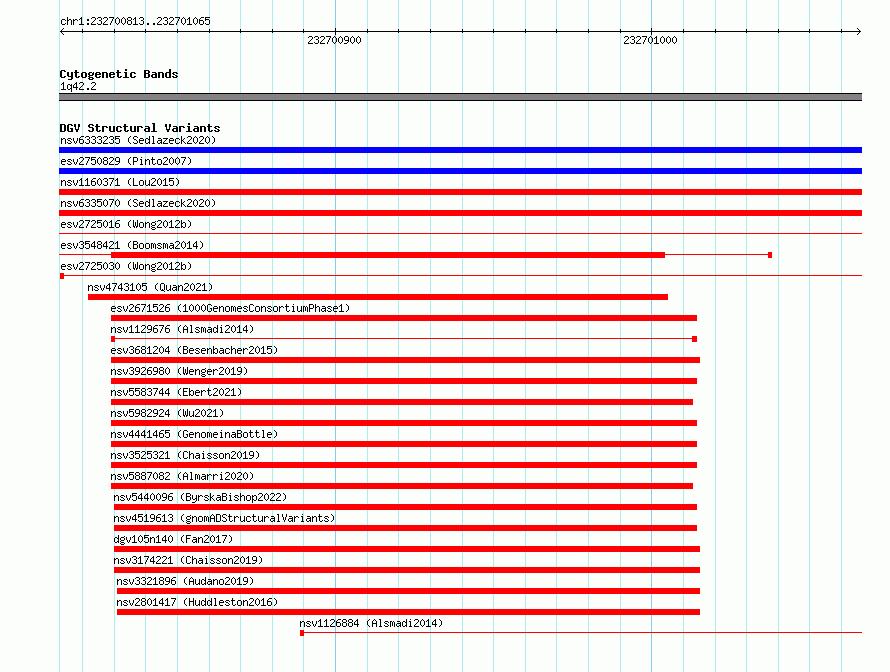Image resolution: width=890 pixels, height=672 pixels.
Task: Open nsv5887082 (Almarri2020) label
Action: pos(182,476)
